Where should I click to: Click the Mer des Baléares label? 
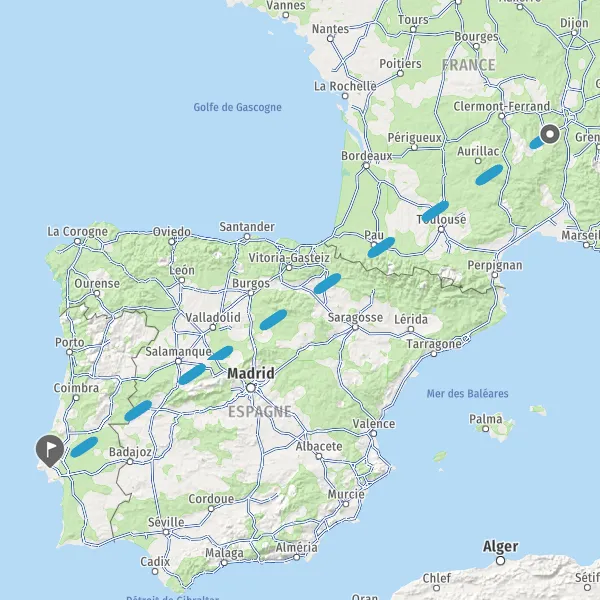tap(467, 393)
